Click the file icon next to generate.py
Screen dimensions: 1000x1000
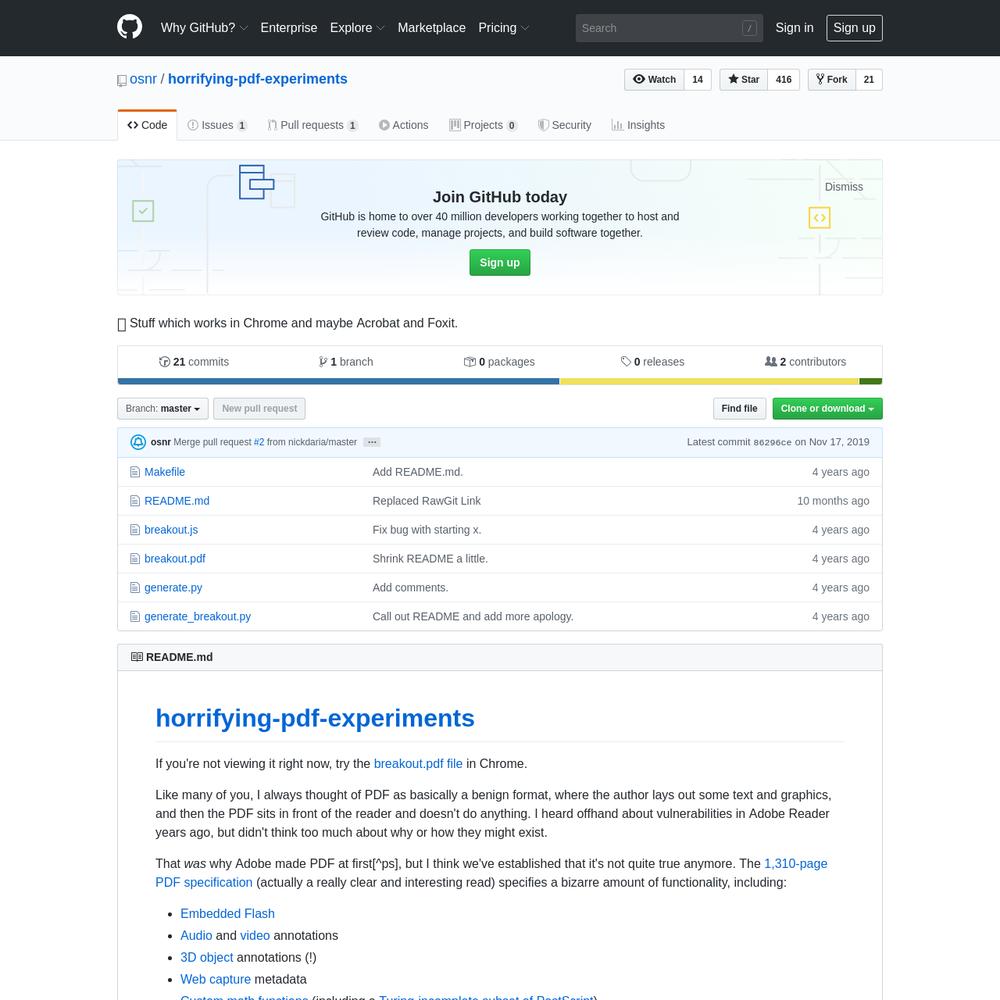(135, 587)
